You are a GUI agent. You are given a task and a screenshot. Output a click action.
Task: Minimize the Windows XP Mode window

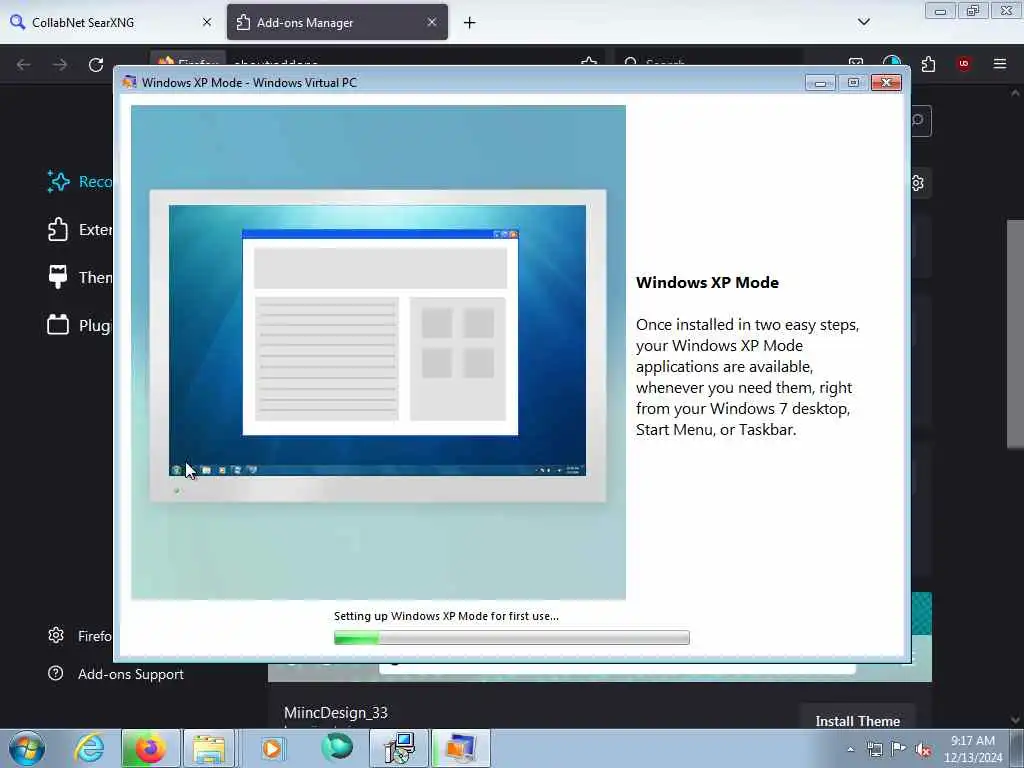820,82
